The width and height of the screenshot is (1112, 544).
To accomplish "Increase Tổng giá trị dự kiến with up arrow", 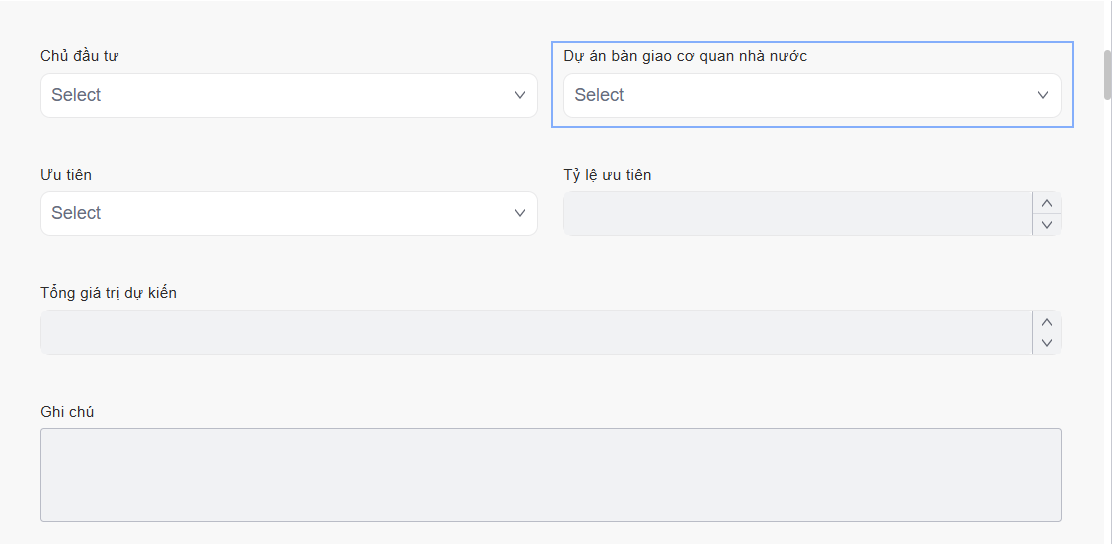I will click(1047, 322).
